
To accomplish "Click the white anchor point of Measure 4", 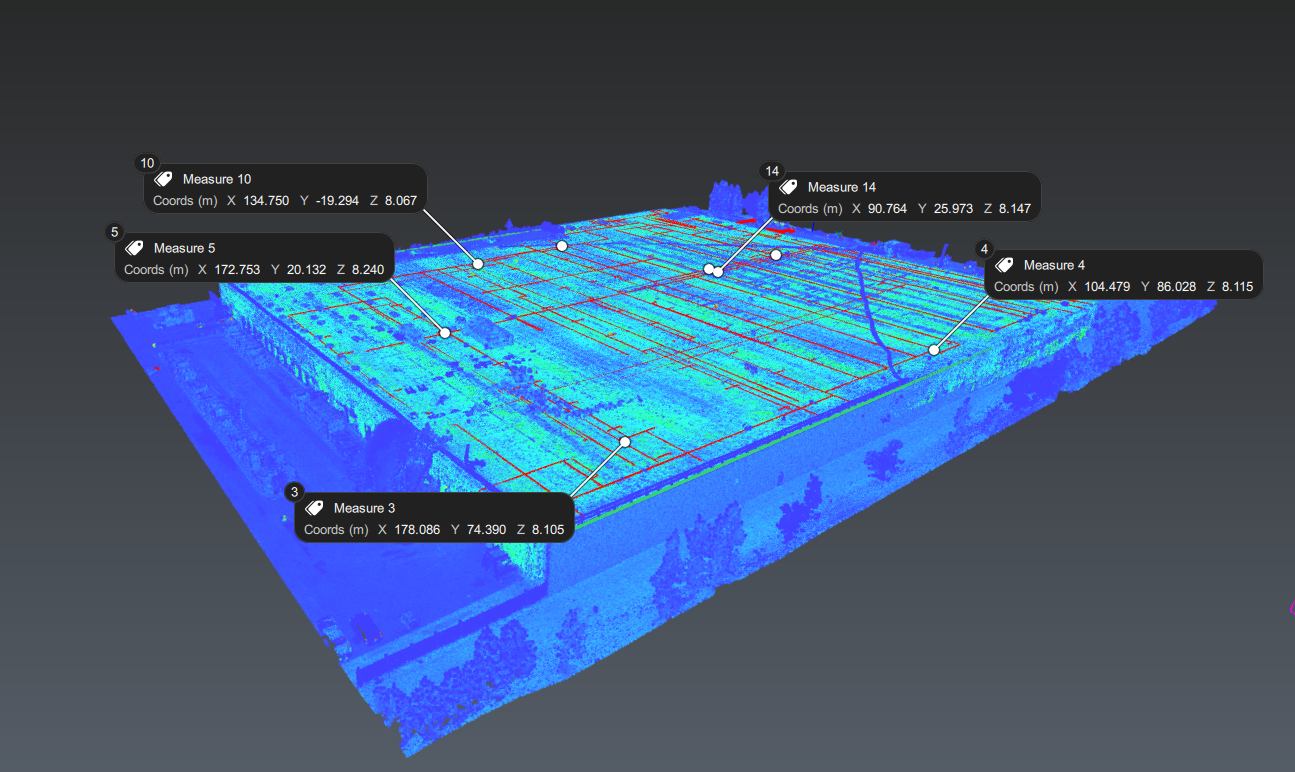I will coord(933,349).
